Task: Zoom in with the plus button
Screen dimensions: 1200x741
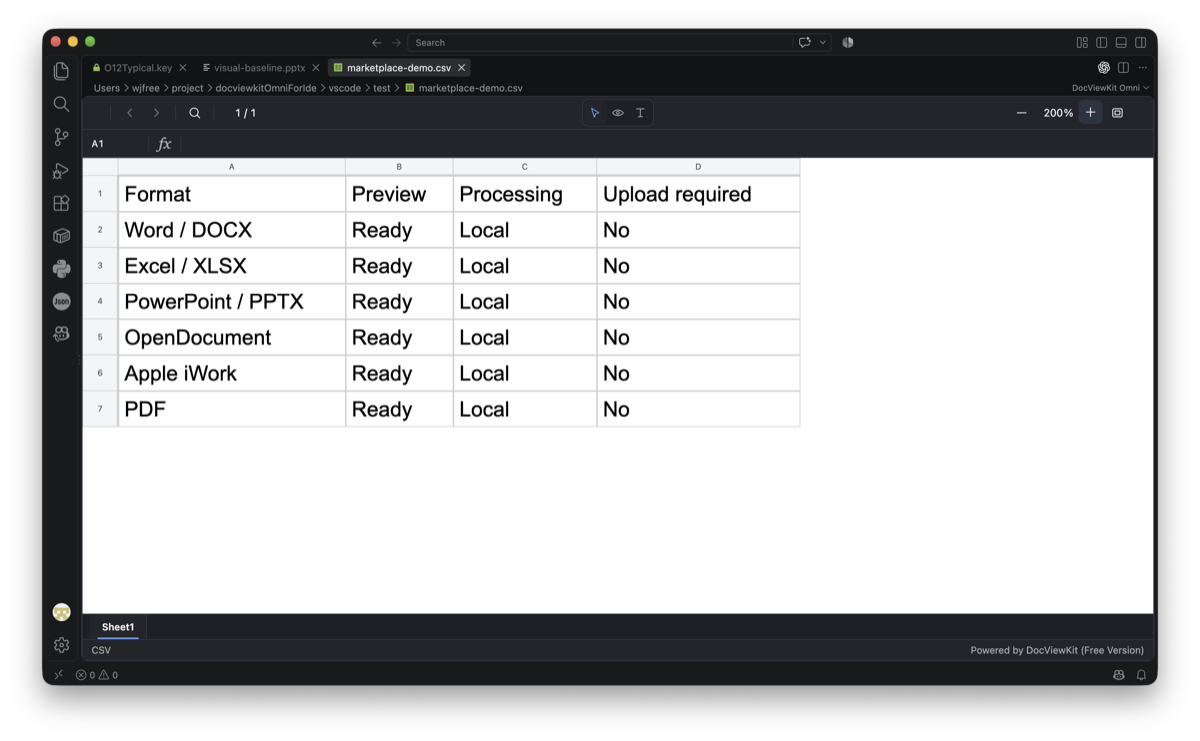Action: pos(1090,113)
